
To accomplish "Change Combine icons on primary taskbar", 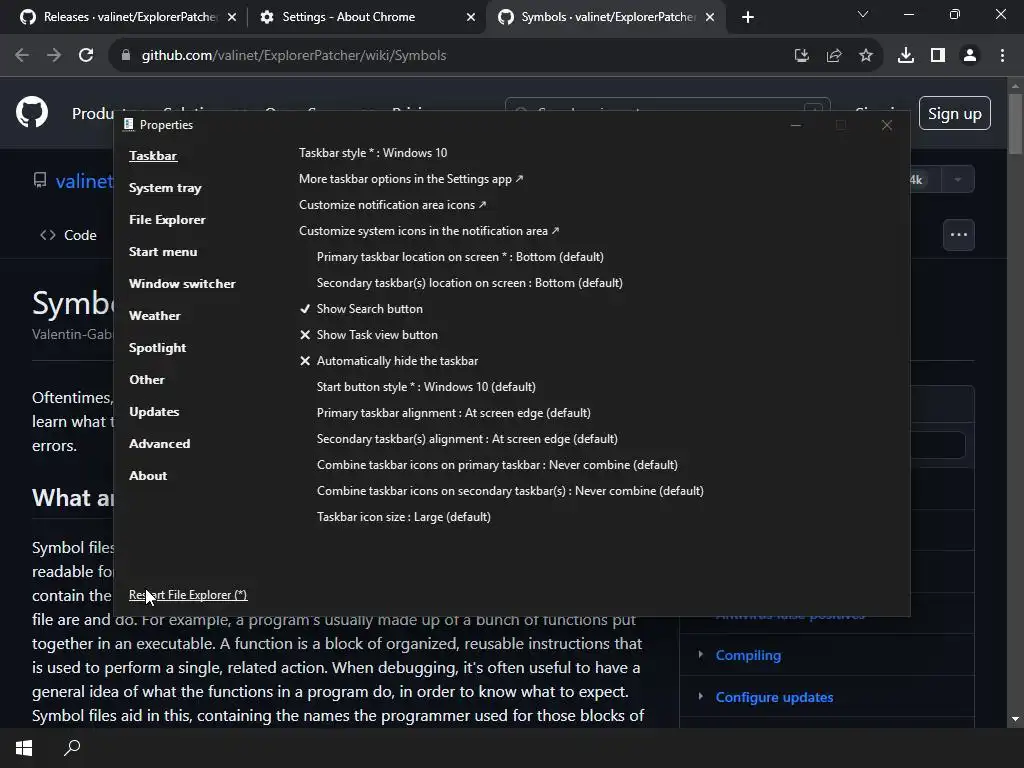I will tap(497, 465).
